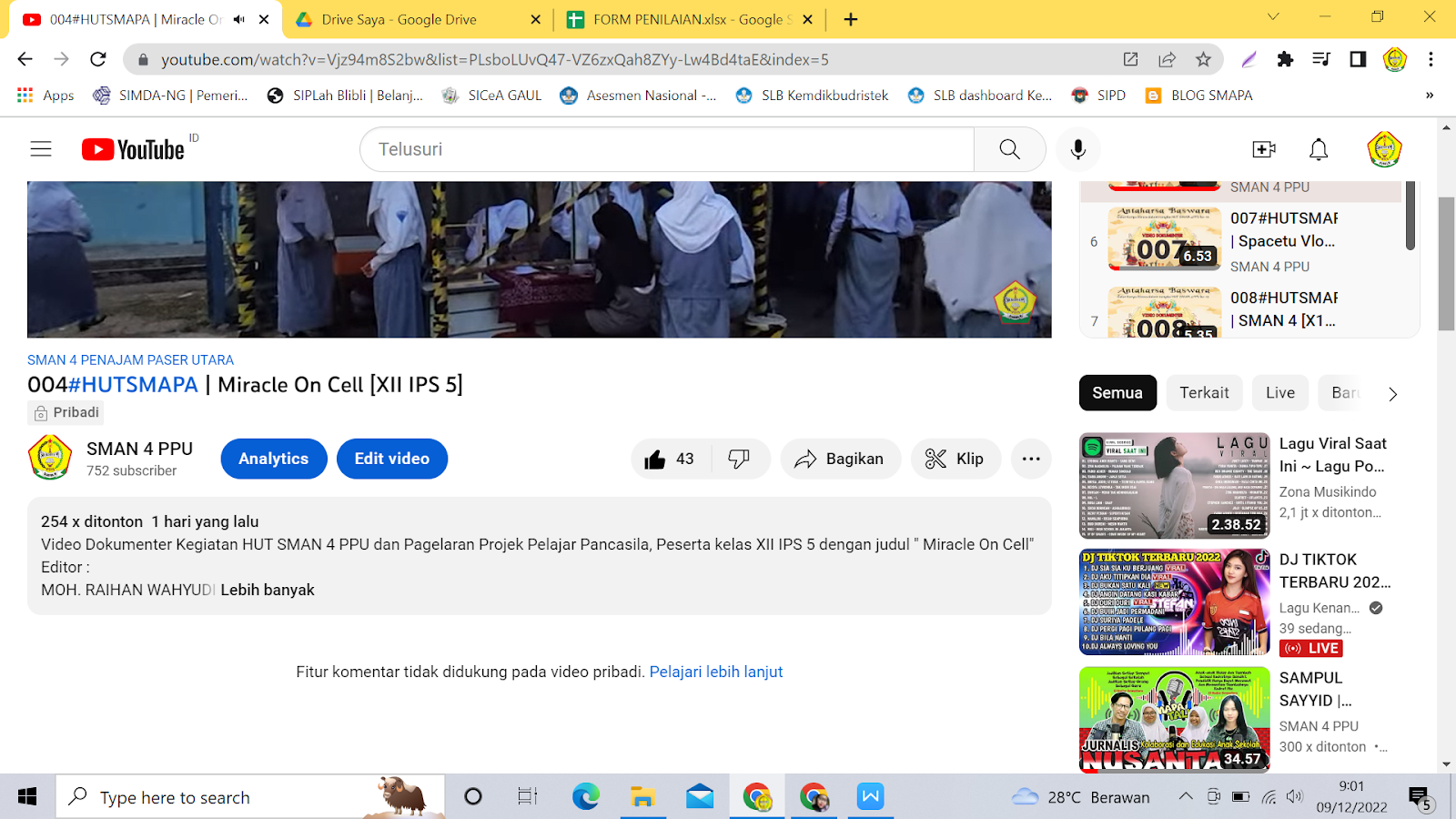Go to the YouTube home logo

coord(134,149)
